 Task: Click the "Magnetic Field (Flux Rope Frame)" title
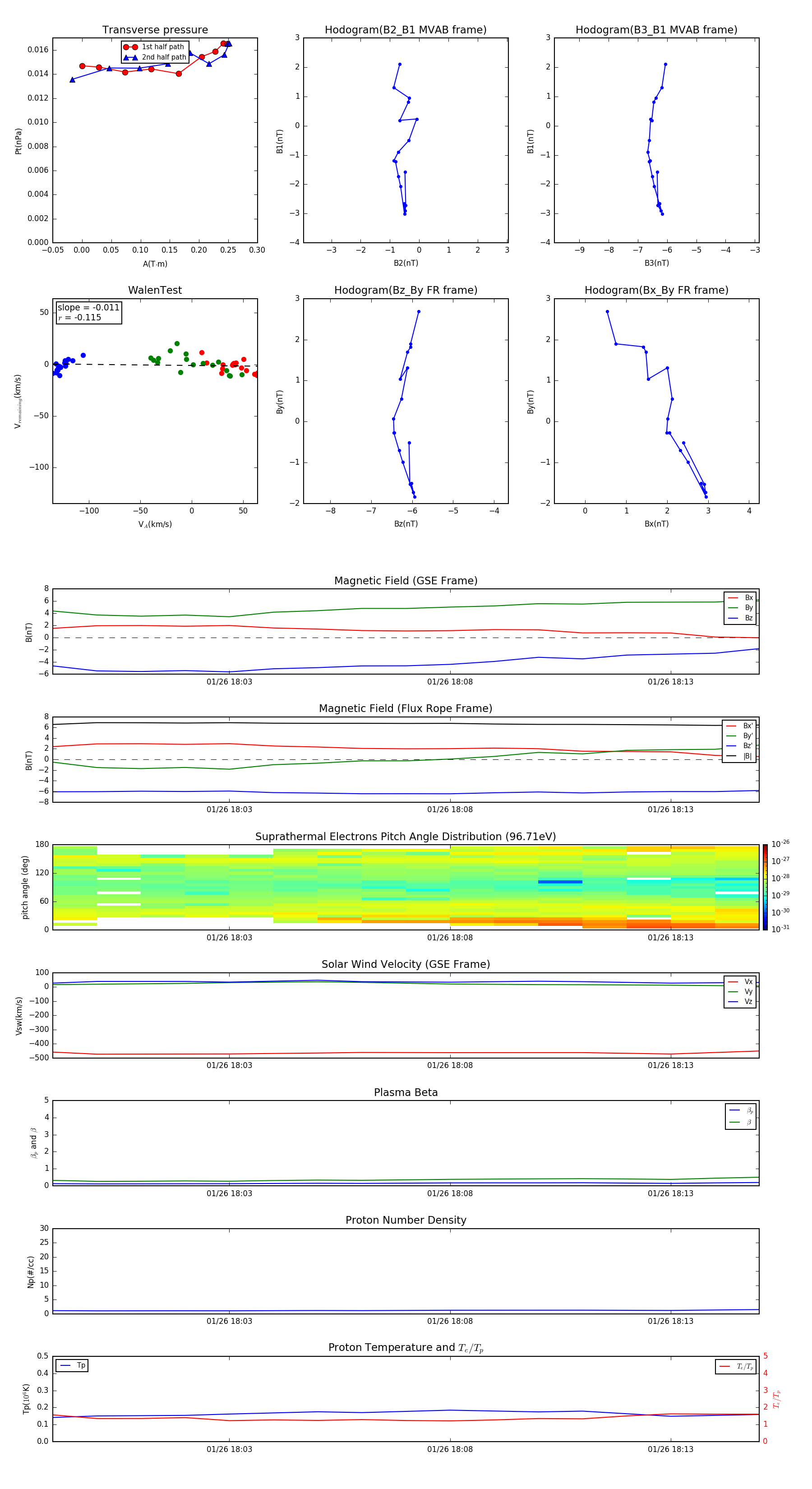[406, 709]
